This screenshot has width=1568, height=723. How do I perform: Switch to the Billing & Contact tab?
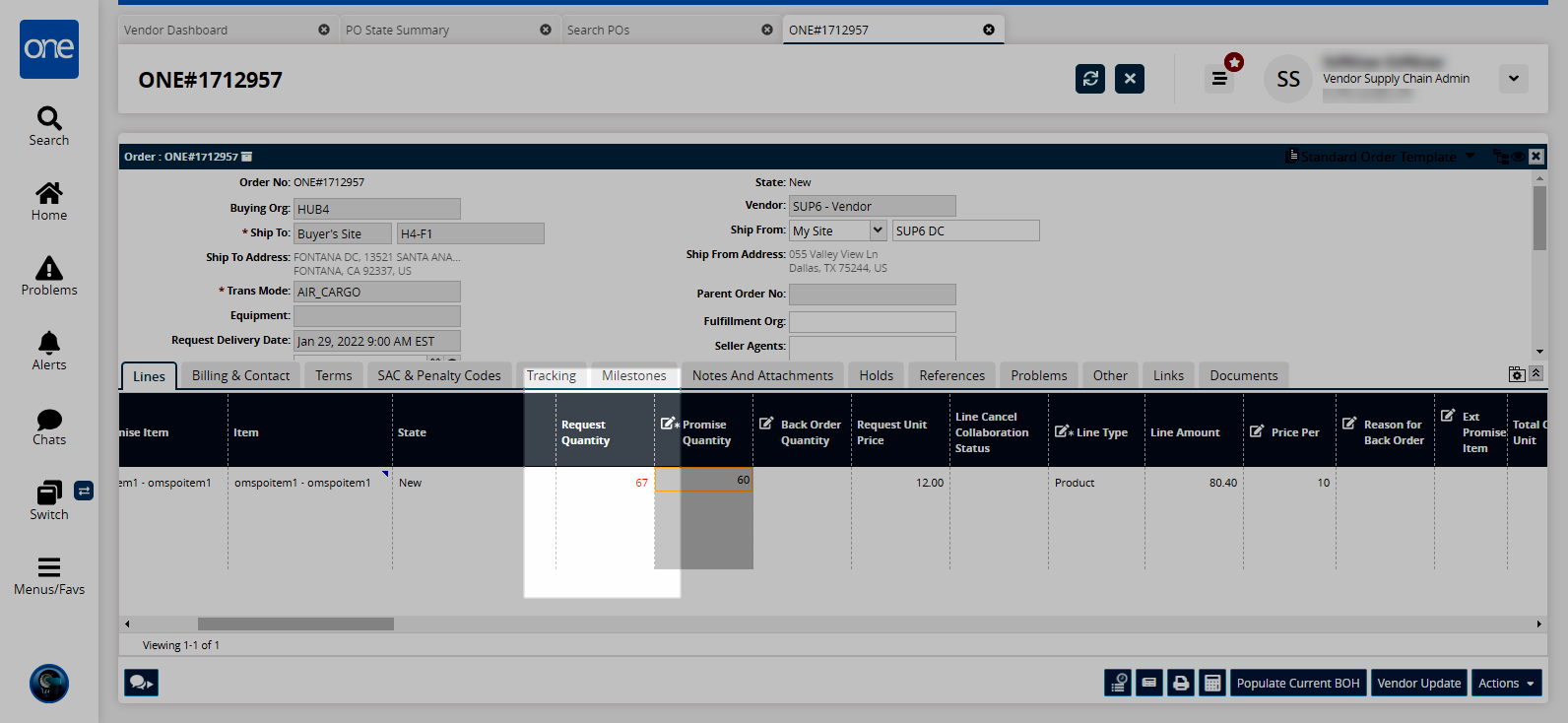tap(240, 375)
